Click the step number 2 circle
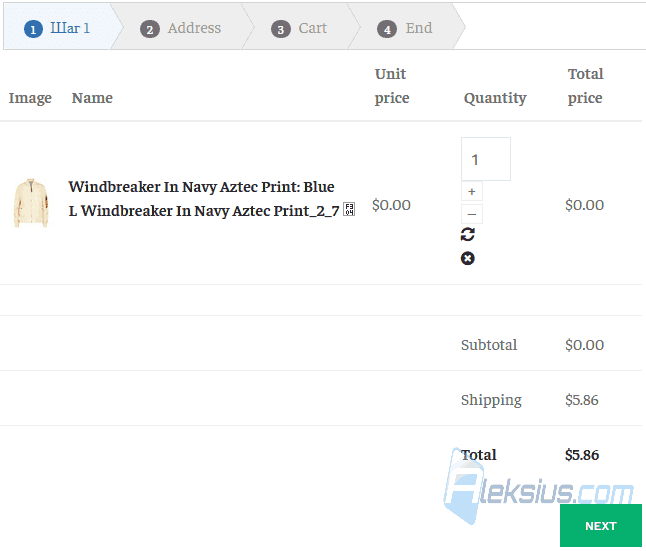 point(150,29)
